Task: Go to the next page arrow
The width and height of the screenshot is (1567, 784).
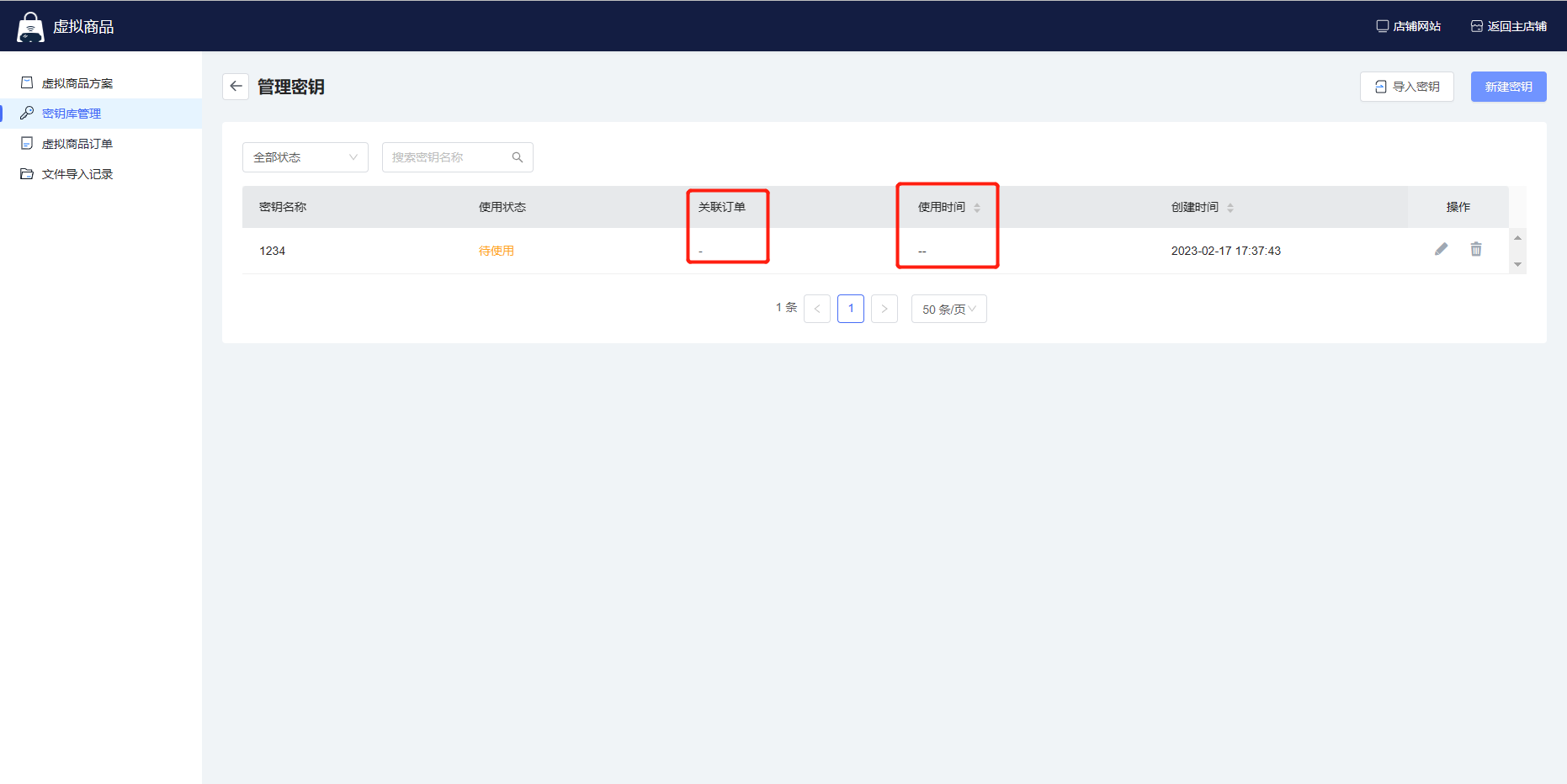Action: 884,309
